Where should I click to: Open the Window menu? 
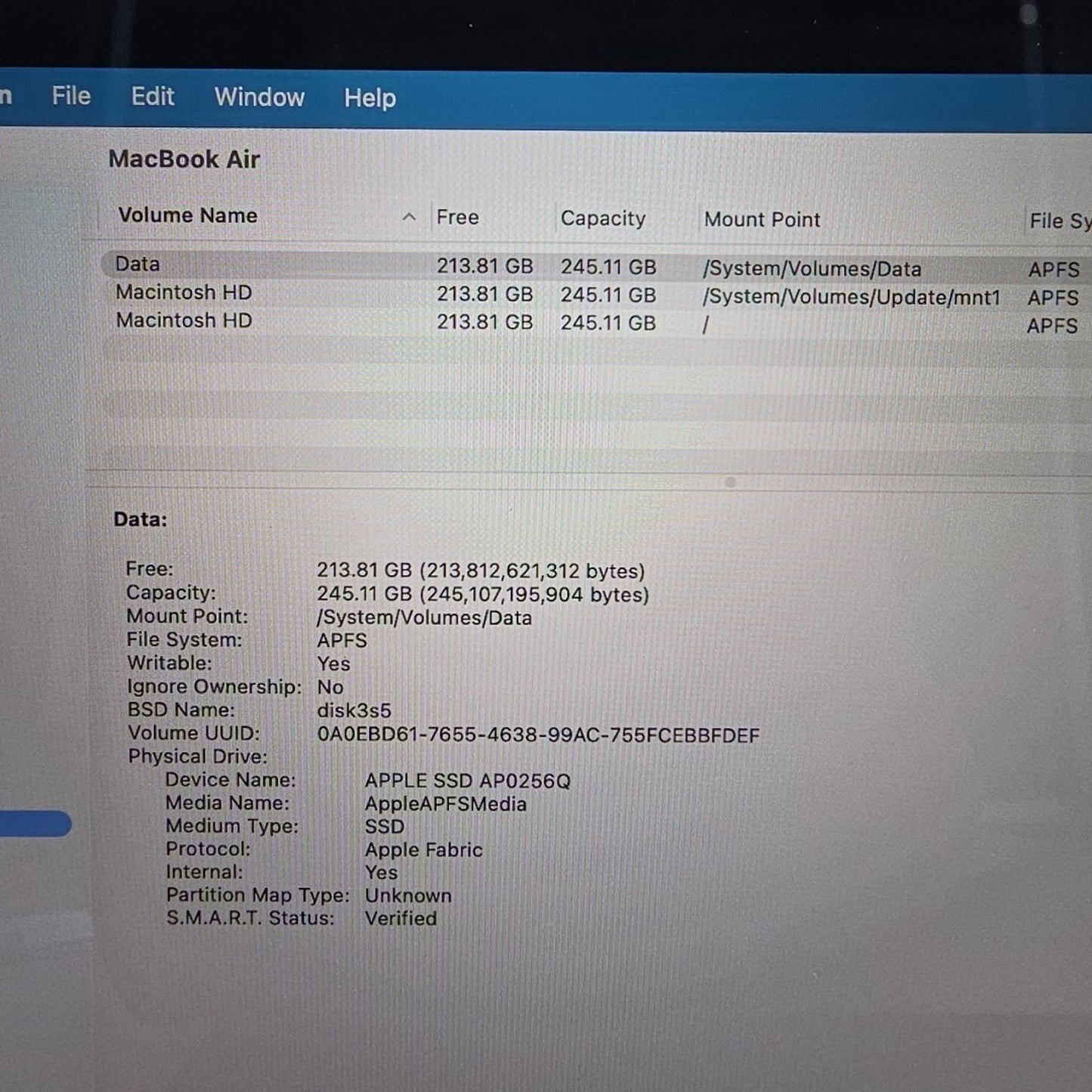(x=258, y=97)
